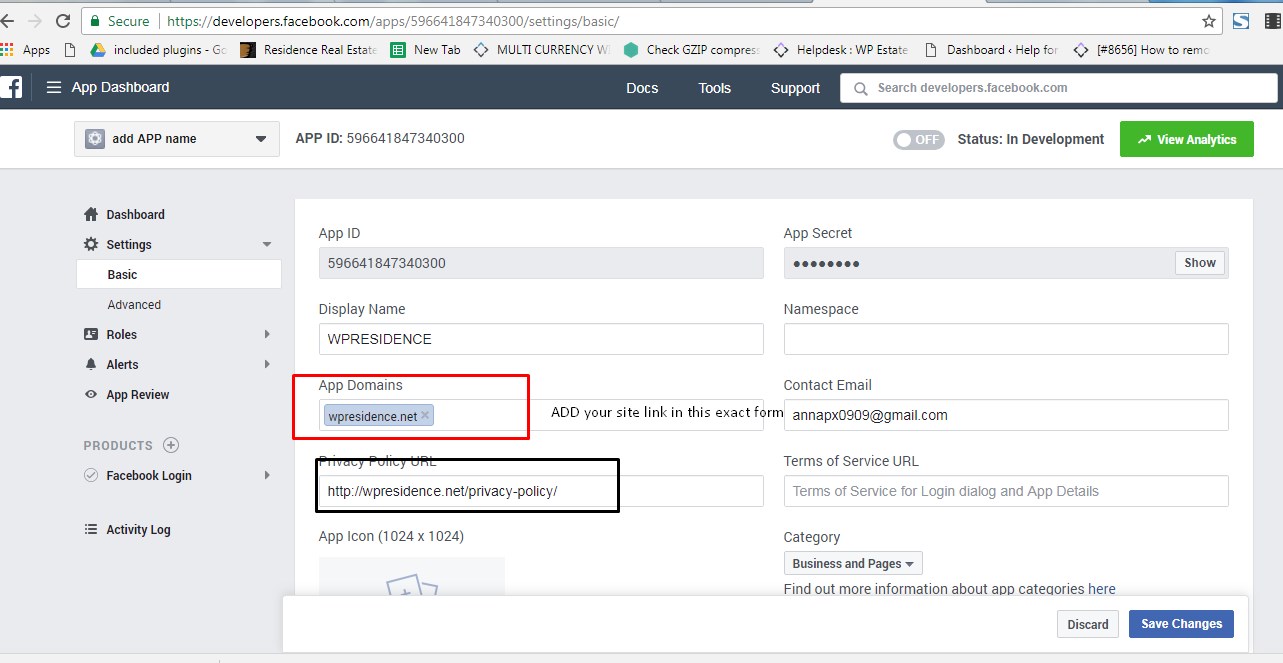The image size is (1283, 663).
Task: Open 'Residence Real Estate' bookmark
Action: coord(308,49)
